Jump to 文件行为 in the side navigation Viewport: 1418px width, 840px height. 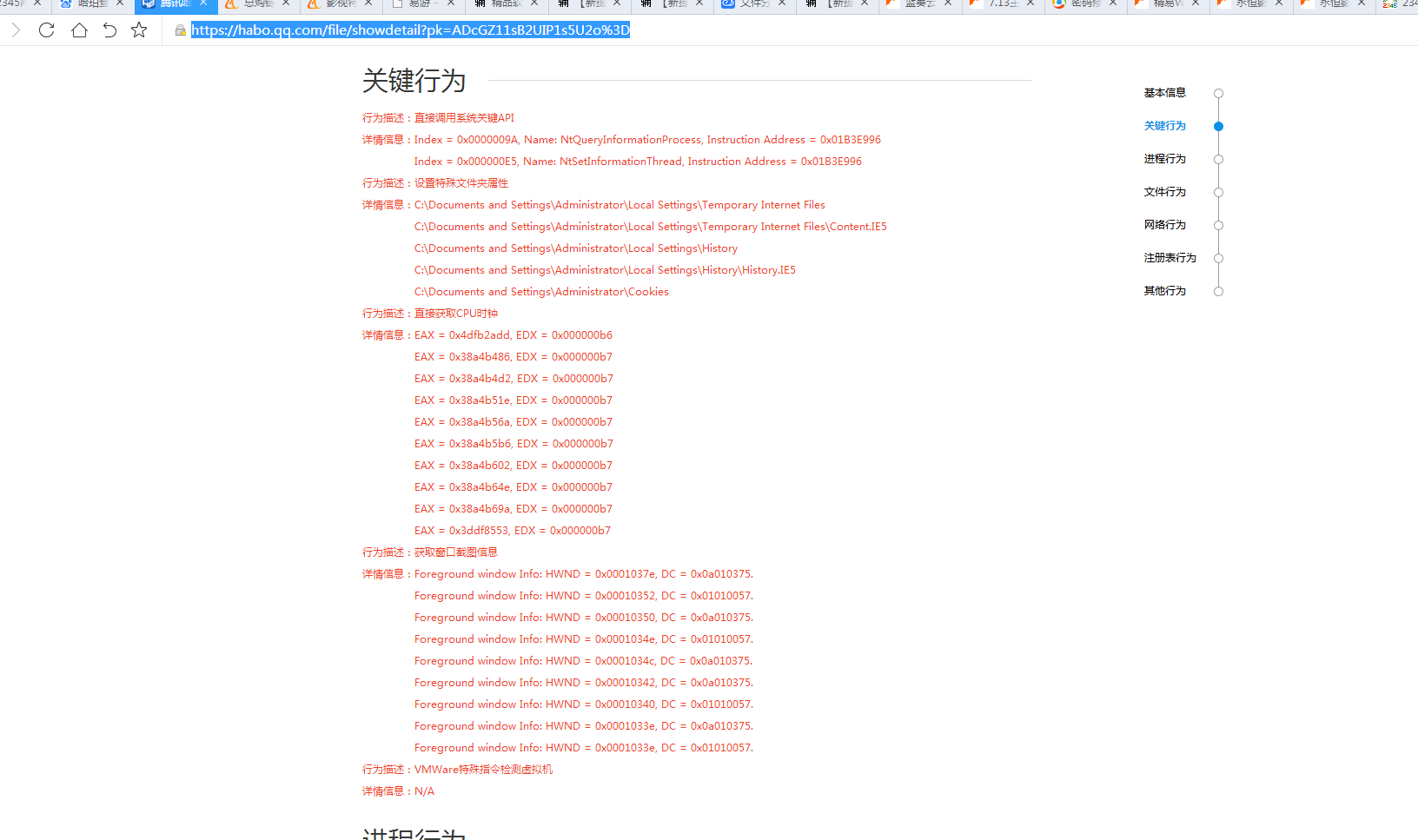pos(1164,192)
